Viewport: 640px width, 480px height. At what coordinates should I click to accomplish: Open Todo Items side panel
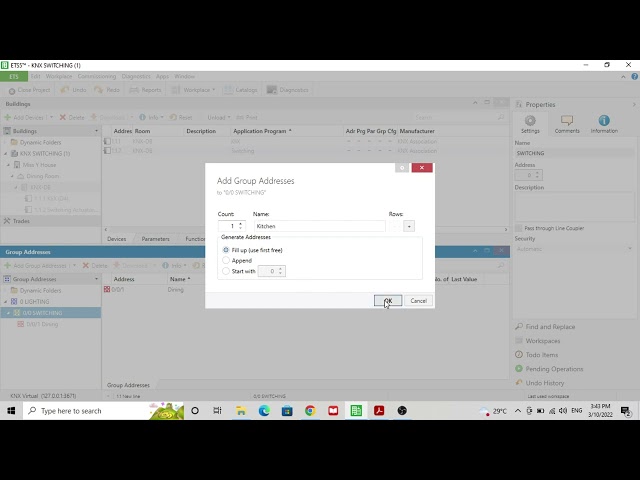pos(541,355)
